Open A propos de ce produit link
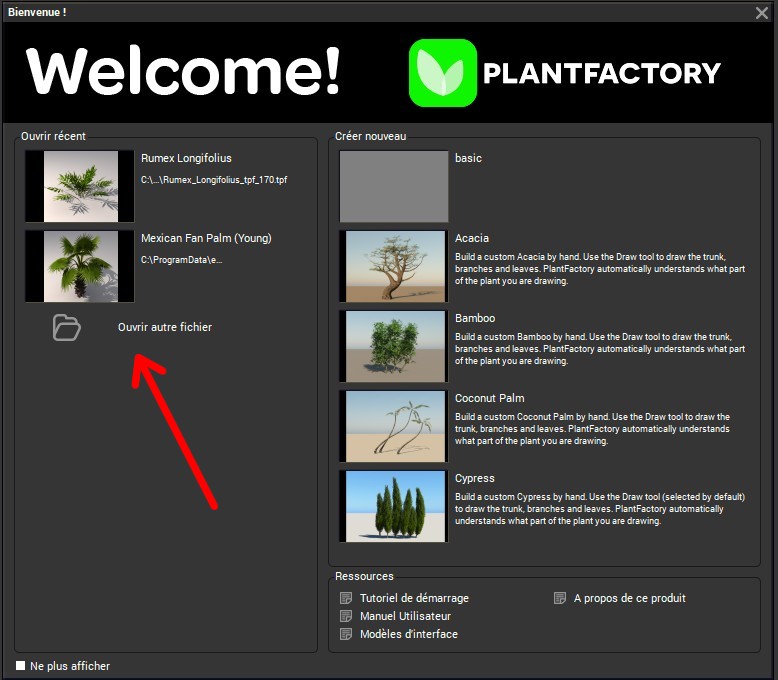The height and width of the screenshot is (680, 778). tap(630, 598)
